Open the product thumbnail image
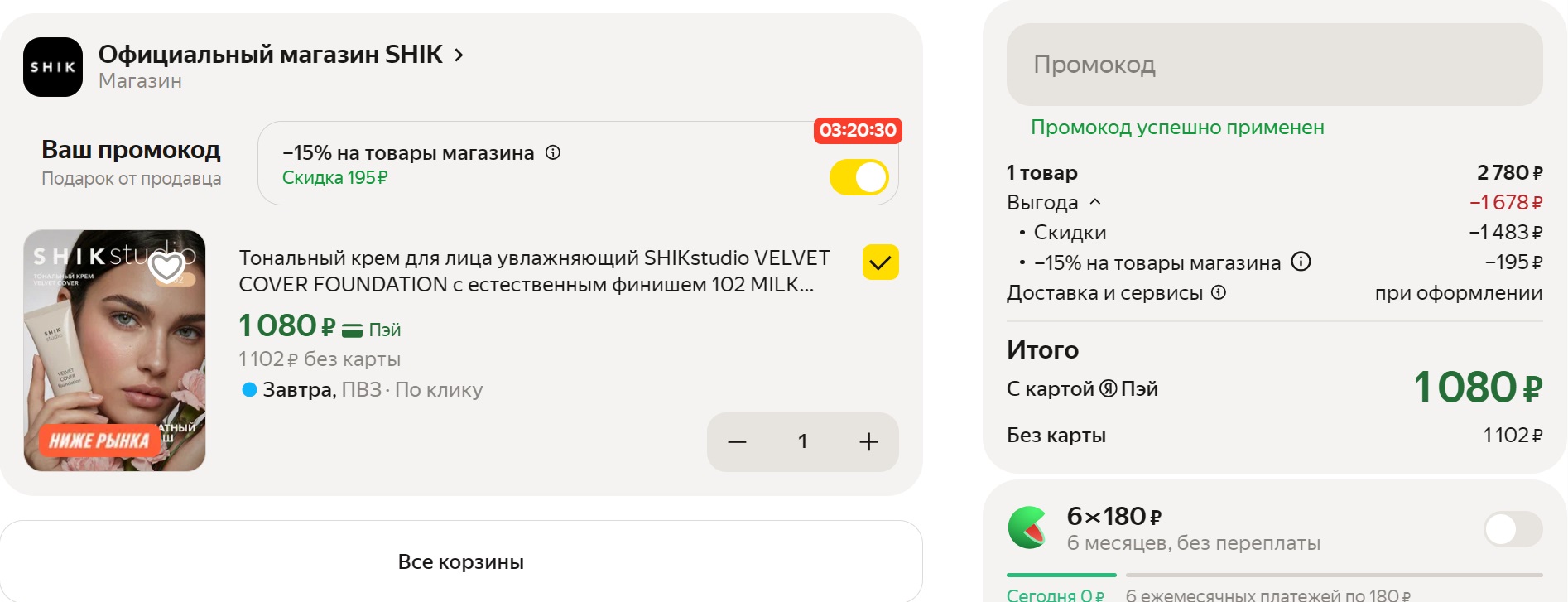Image resolution: width=1568 pixels, height=602 pixels. (x=114, y=350)
